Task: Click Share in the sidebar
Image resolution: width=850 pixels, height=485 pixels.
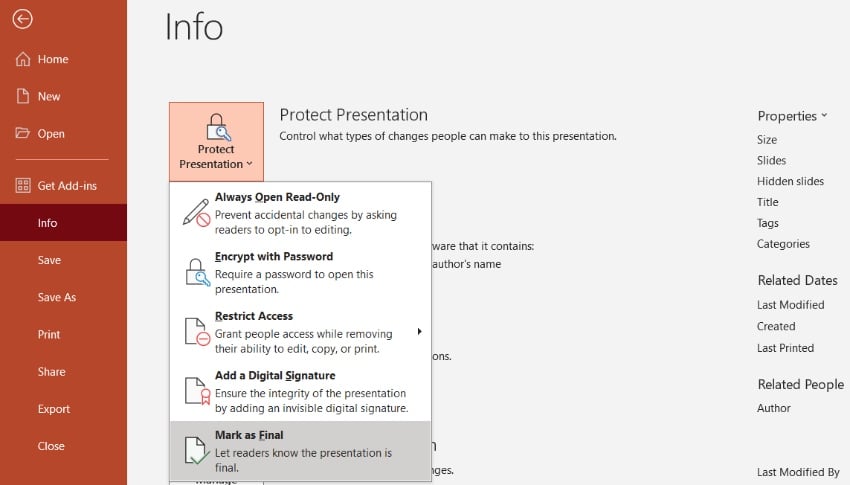Action: 51,372
